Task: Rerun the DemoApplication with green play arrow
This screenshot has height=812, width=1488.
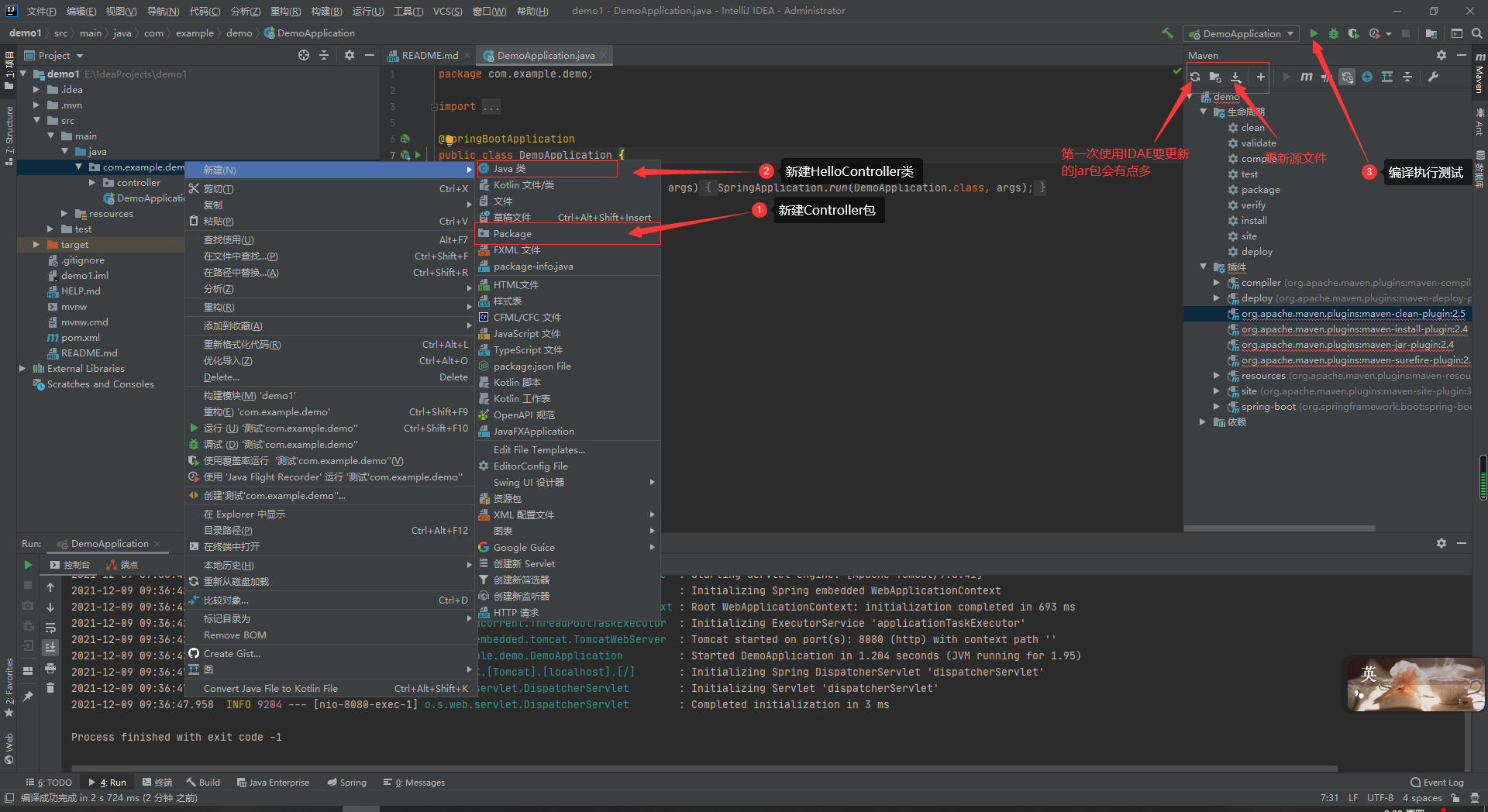Action: point(28,565)
